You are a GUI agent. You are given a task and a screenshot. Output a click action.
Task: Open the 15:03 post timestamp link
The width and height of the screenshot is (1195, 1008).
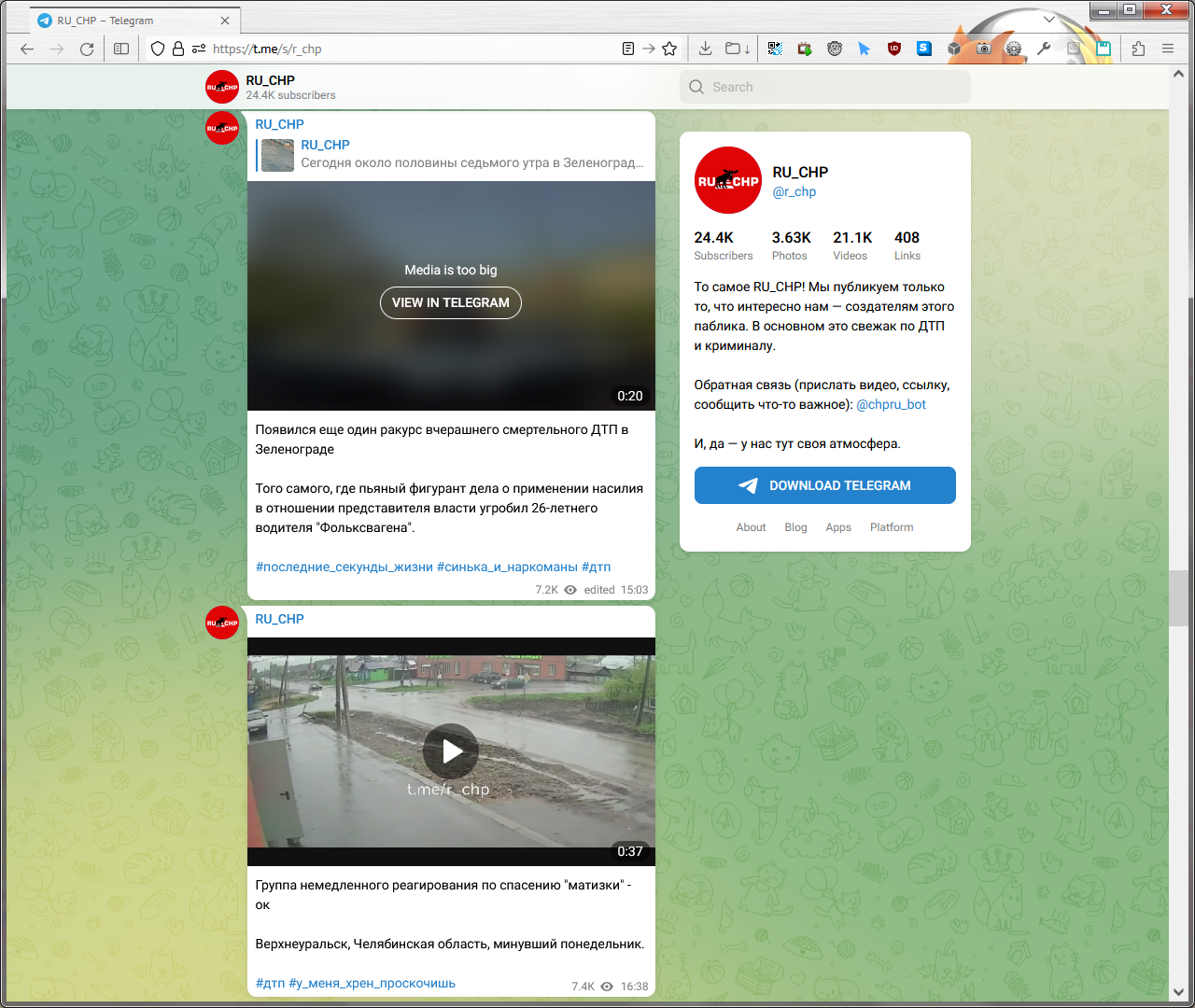(x=635, y=590)
